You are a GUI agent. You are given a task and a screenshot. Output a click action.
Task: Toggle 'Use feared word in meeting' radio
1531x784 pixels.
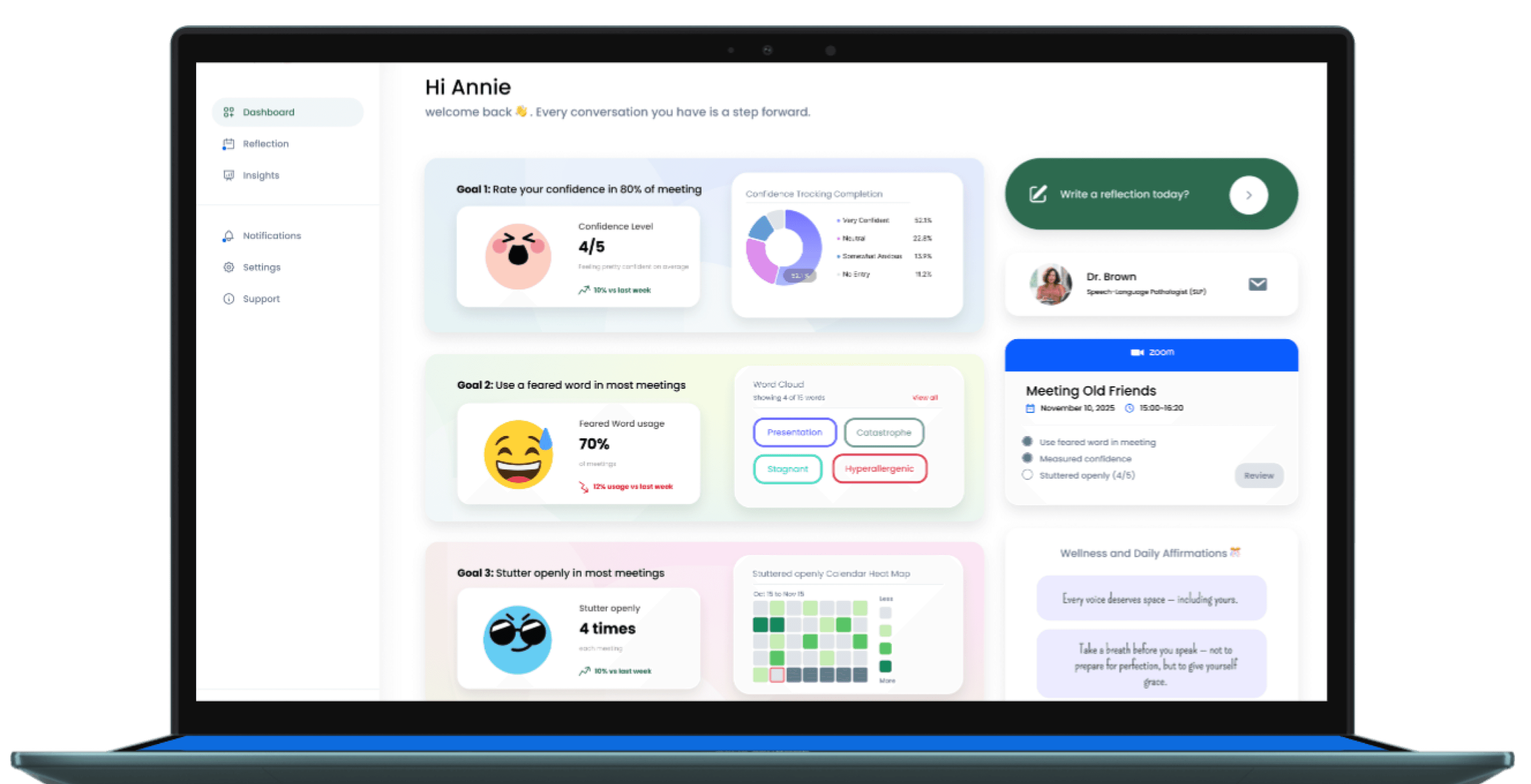(1027, 442)
